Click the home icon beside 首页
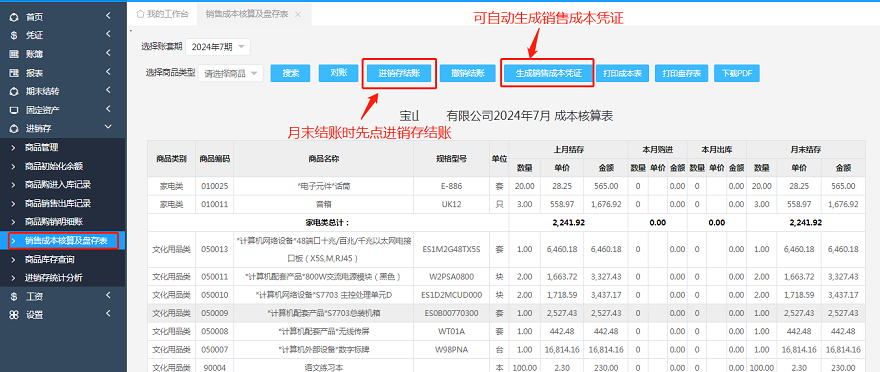Image resolution: width=880 pixels, height=372 pixels. [14, 17]
